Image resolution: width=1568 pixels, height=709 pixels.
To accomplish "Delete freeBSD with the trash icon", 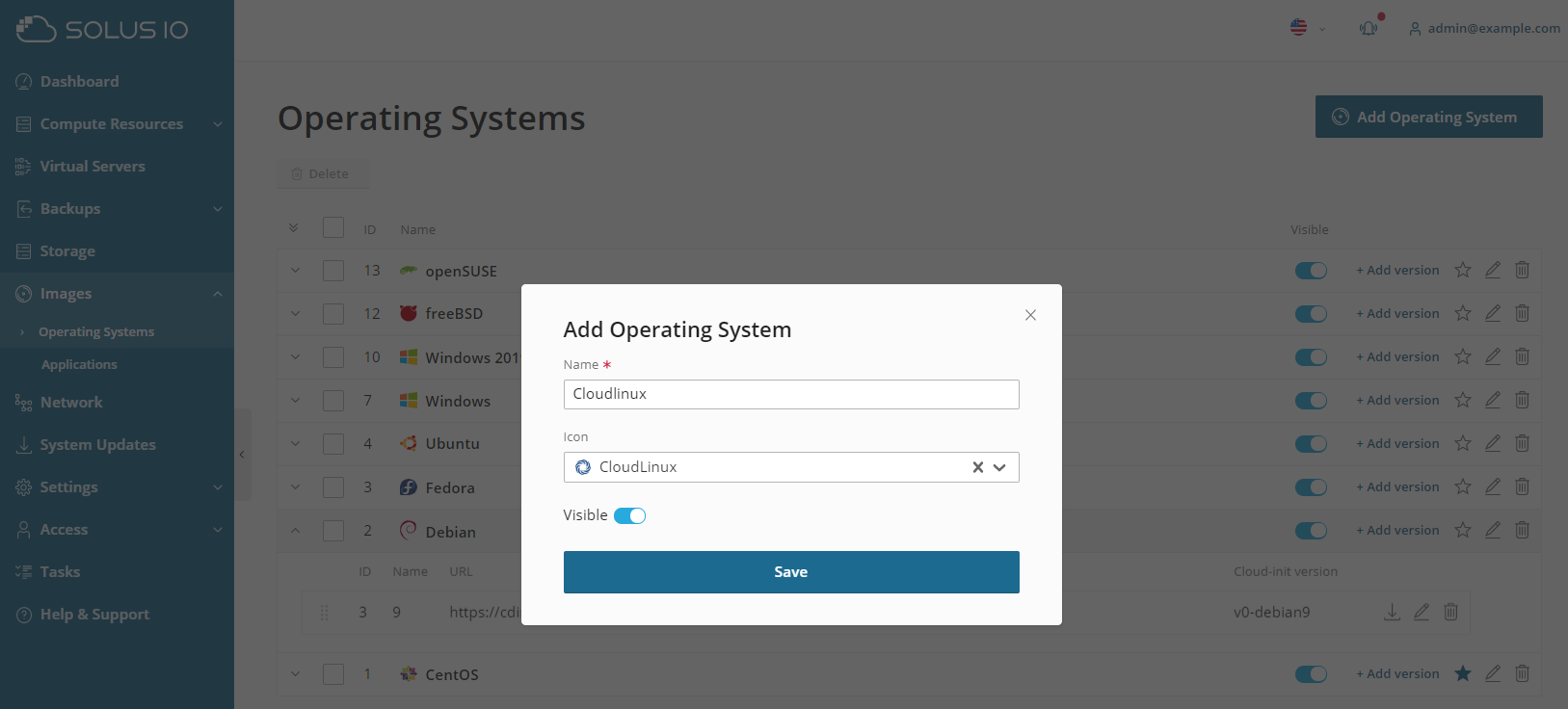I will click(1523, 313).
